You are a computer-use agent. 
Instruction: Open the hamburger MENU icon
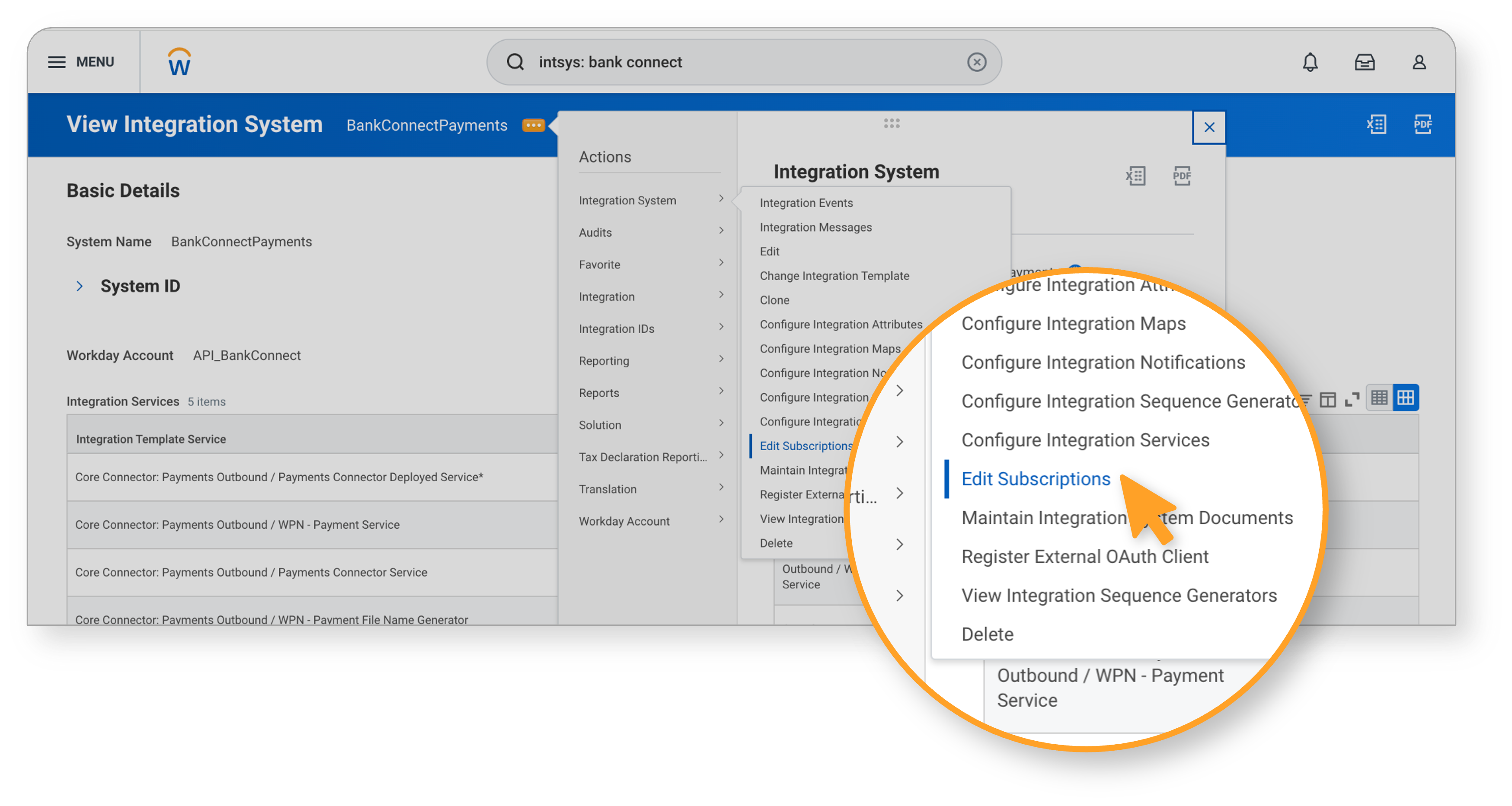[x=56, y=62]
